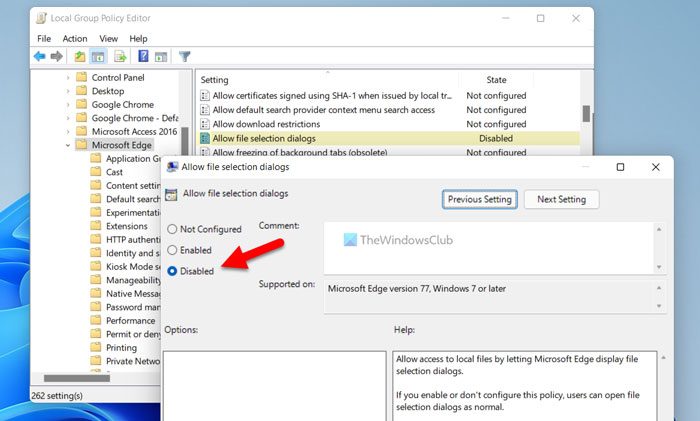Click the Control Panel folder icon
This screenshot has height=421, width=700.
pos(81,77)
